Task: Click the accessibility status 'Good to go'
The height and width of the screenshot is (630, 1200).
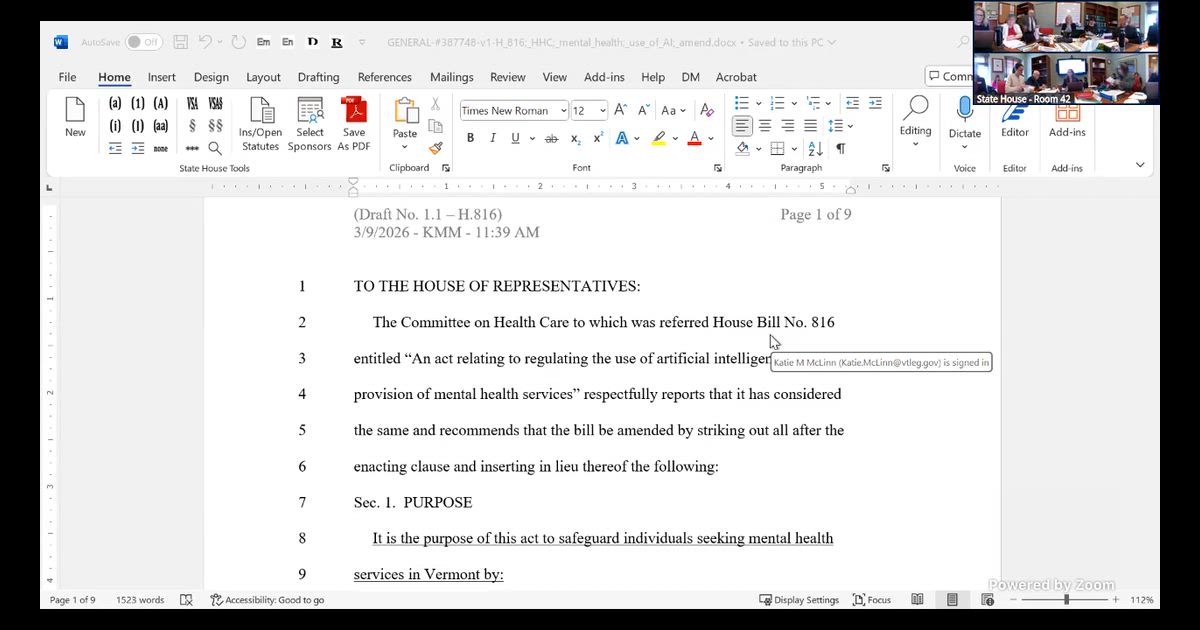Action: point(267,600)
